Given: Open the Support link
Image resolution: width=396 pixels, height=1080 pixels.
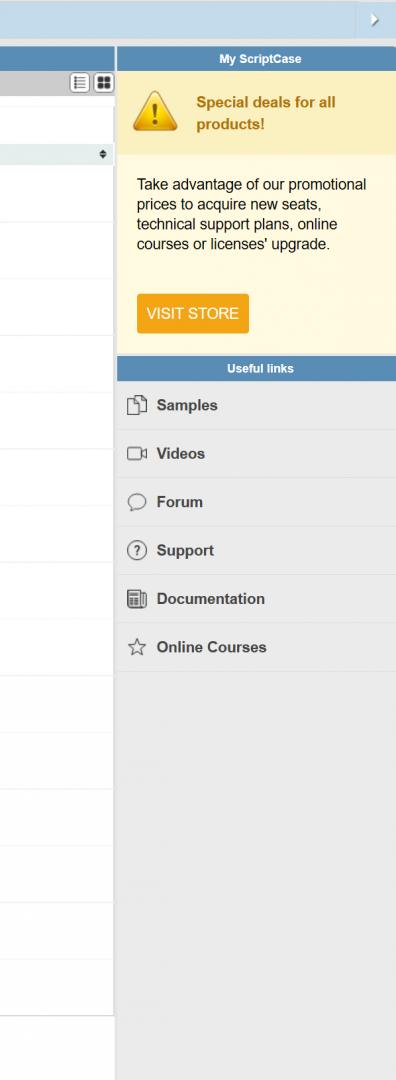Looking at the screenshot, I should 185,550.
